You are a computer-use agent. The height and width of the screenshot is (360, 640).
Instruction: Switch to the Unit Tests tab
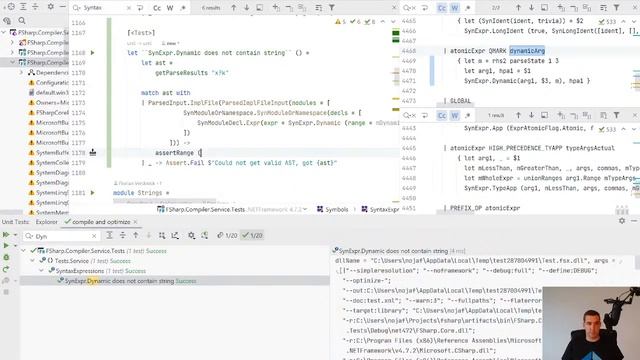(16, 222)
